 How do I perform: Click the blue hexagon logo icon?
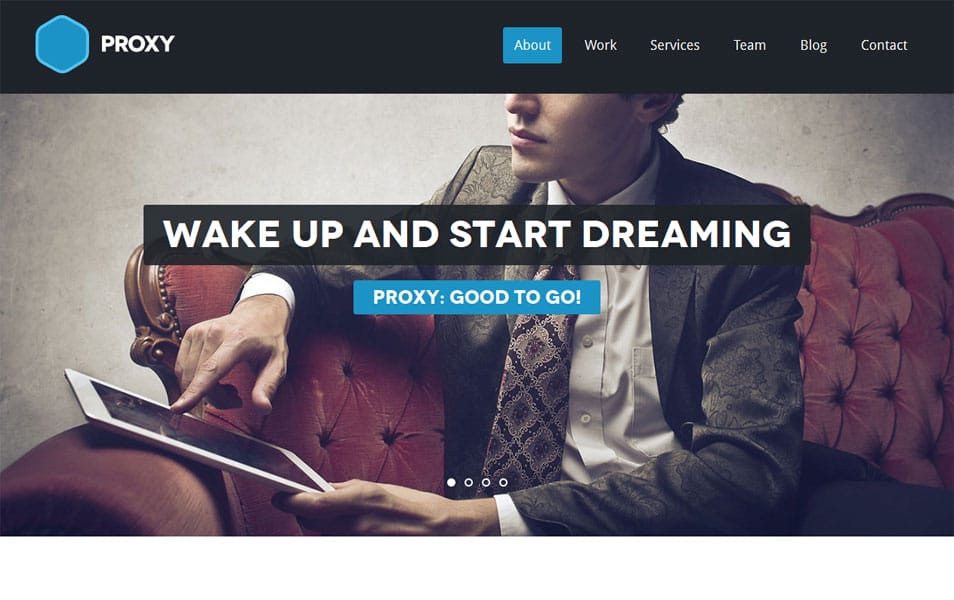[62, 44]
